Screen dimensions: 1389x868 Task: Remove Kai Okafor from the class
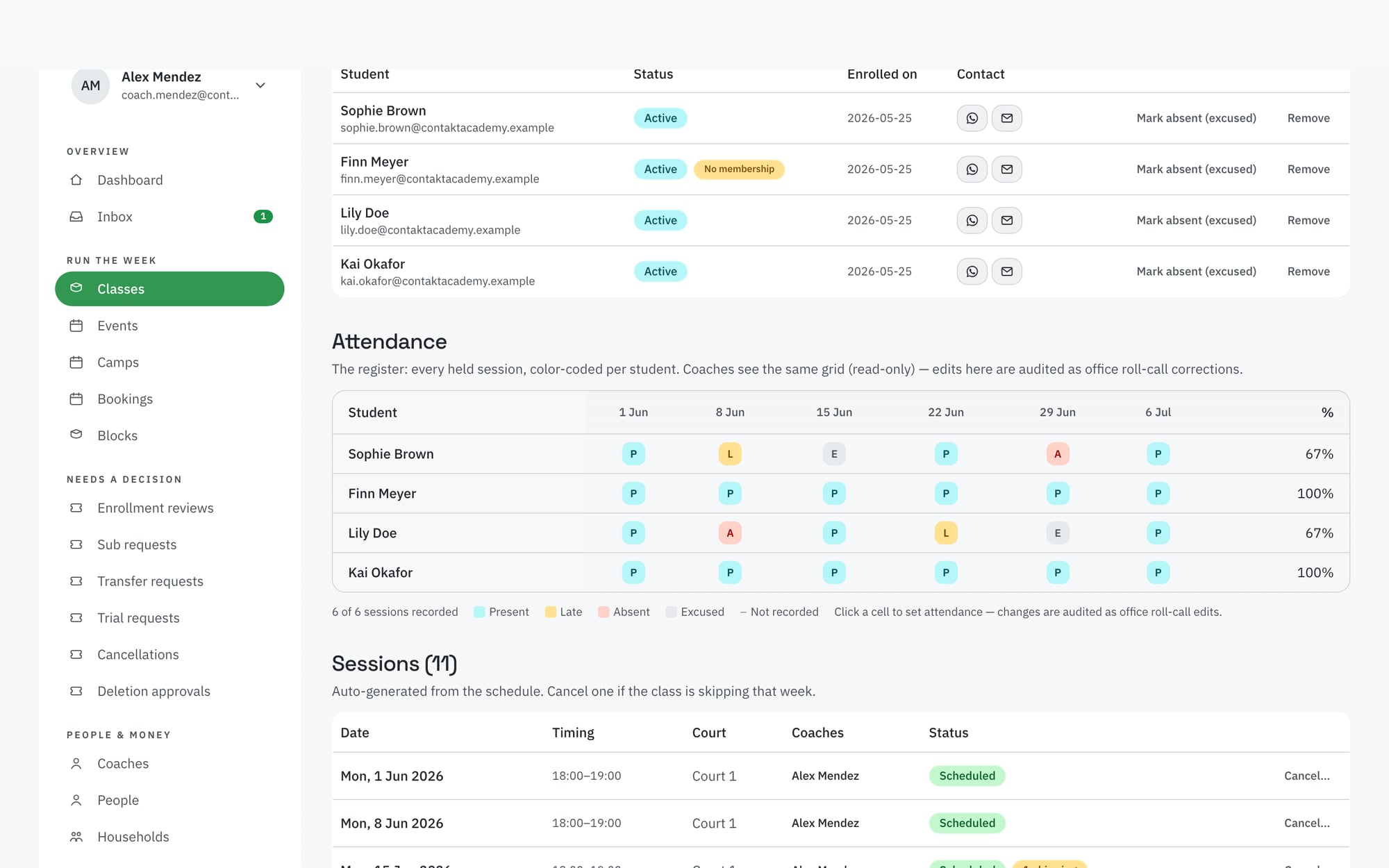coord(1308,272)
